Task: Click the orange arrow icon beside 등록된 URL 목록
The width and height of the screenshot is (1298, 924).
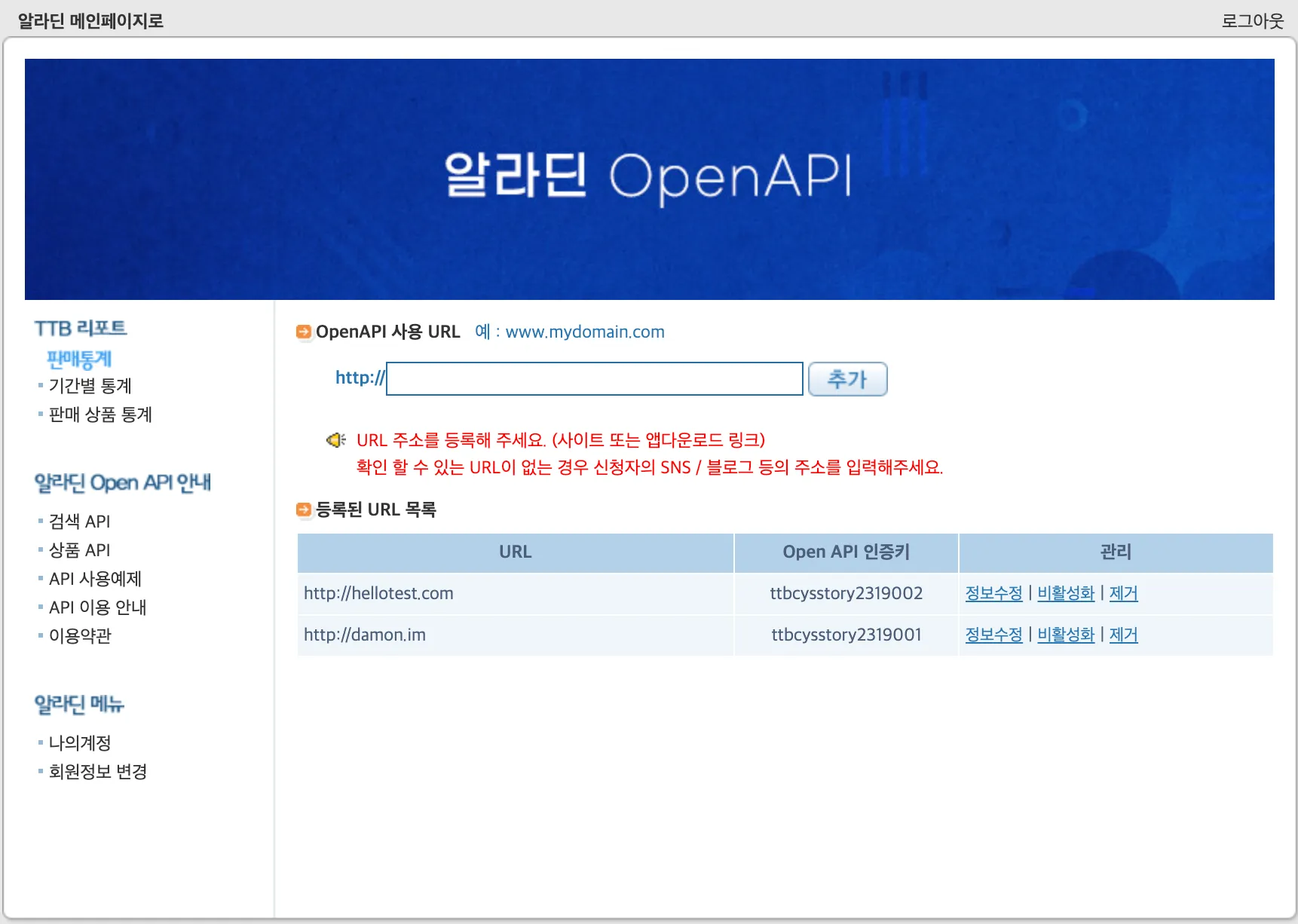Action: pyautogui.click(x=304, y=509)
